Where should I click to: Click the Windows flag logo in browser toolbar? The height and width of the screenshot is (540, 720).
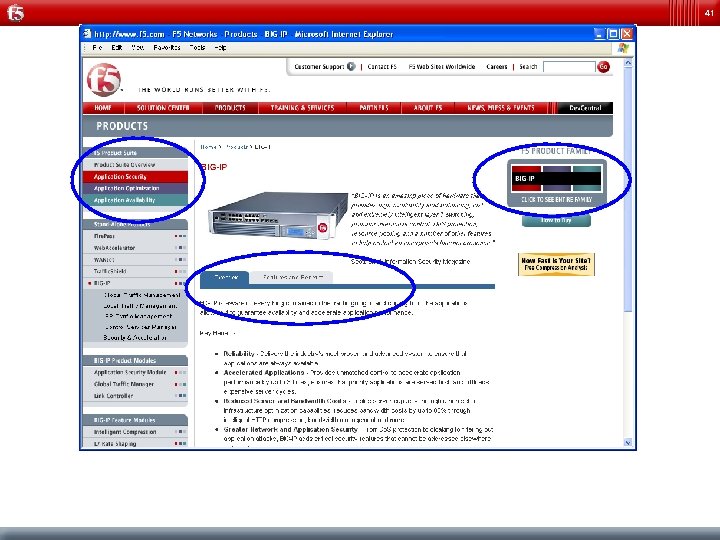pos(623,48)
